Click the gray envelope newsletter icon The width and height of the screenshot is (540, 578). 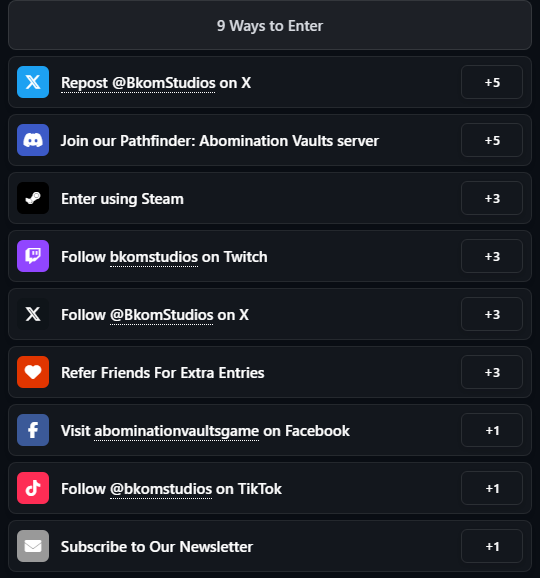[x=33, y=546]
